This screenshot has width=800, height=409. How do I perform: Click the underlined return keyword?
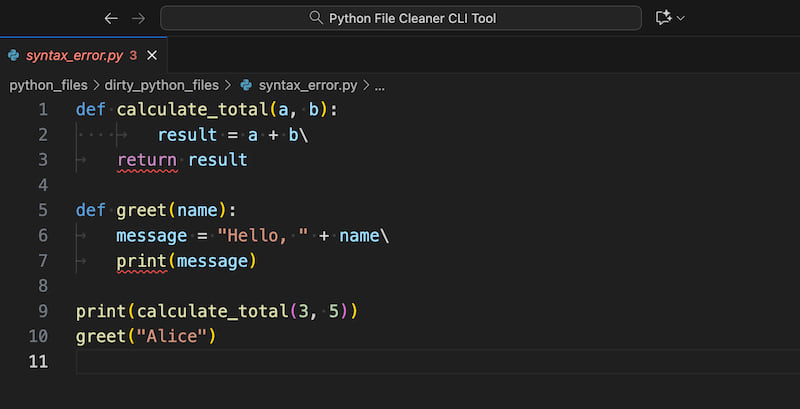(x=147, y=160)
